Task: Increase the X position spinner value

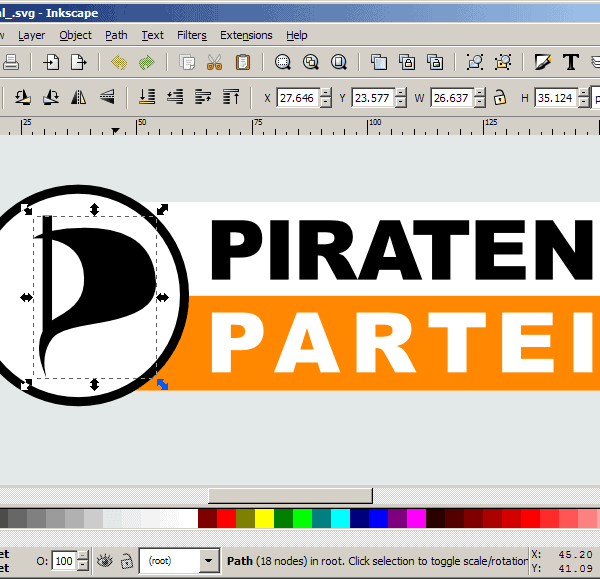Action: (327, 93)
